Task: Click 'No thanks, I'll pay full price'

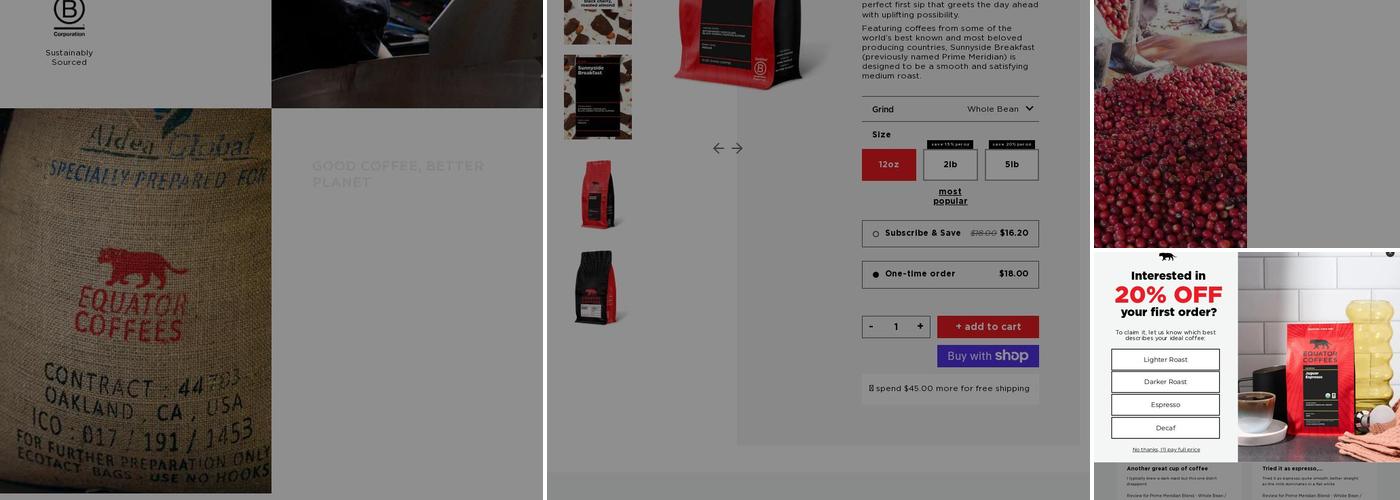Action: pyautogui.click(x=1166, y=449)
